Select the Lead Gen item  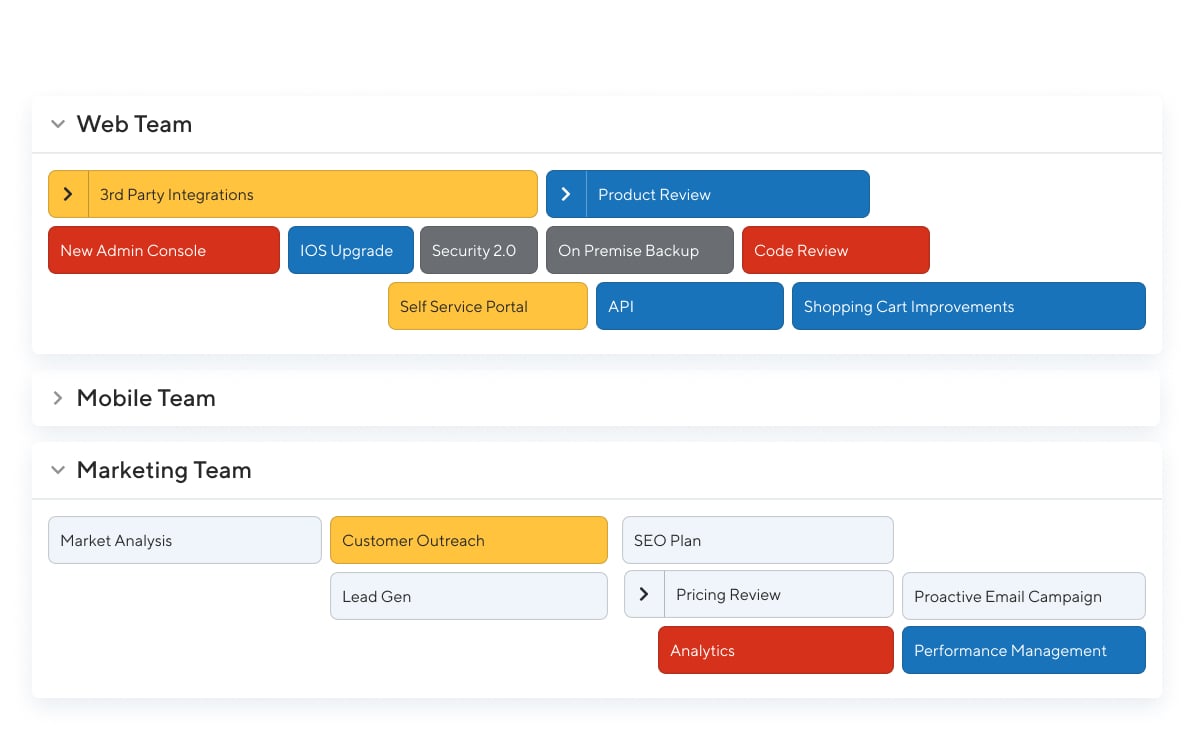(x=468, y=597)
